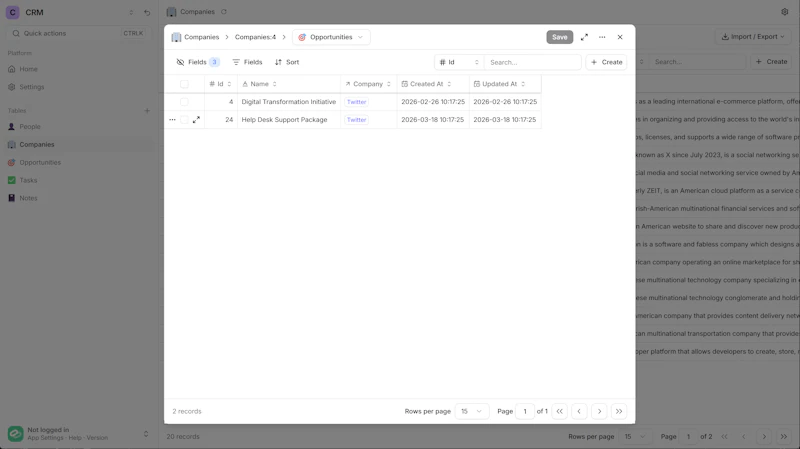Click the background page number field
This screenshot has height=449, width=800.
point(688,437)
